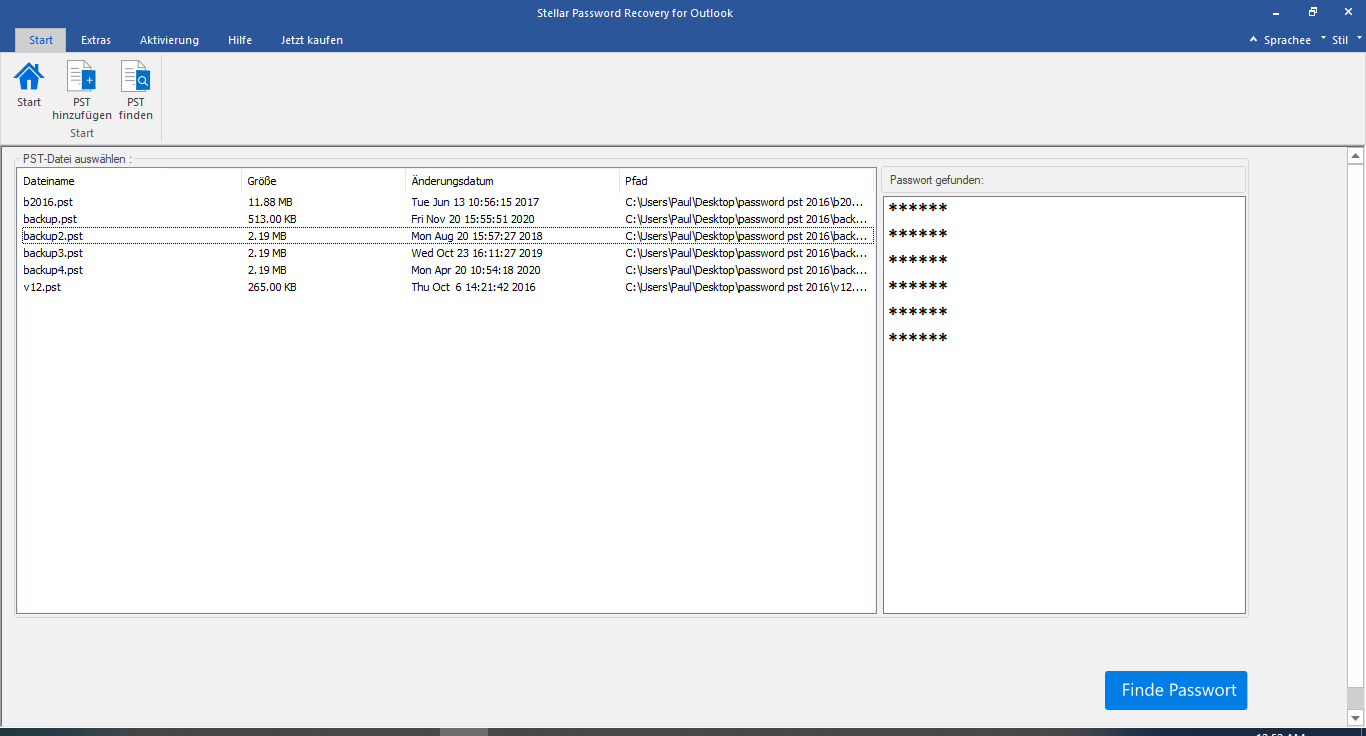Select the v12.pst file row

pos(446,287)
